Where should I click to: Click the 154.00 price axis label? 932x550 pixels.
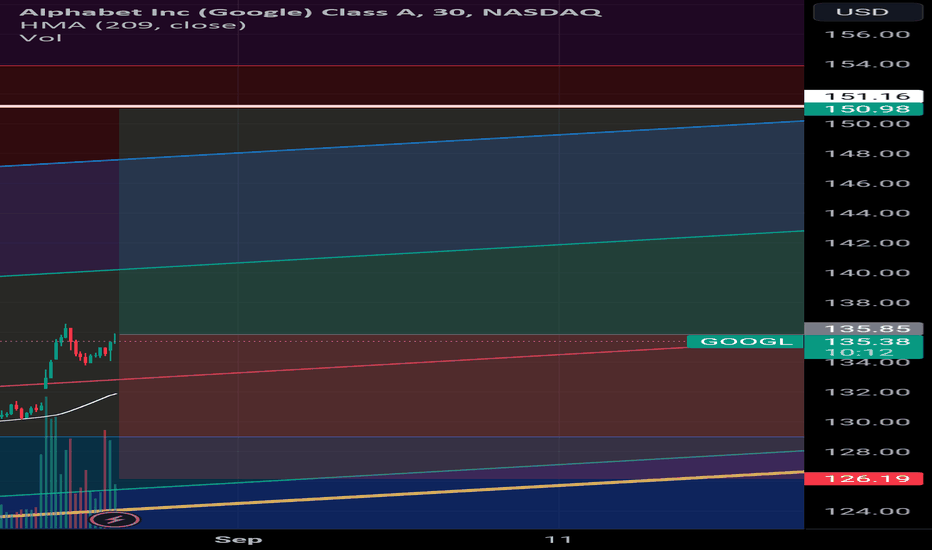point(867,64)
